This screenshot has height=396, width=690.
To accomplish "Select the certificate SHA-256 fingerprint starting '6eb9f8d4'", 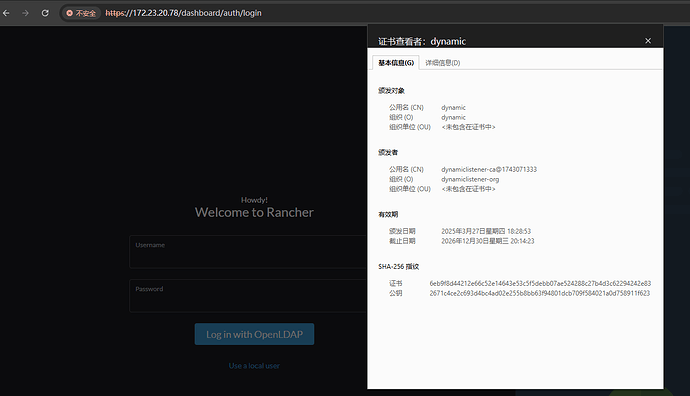I will pos(540,283).
